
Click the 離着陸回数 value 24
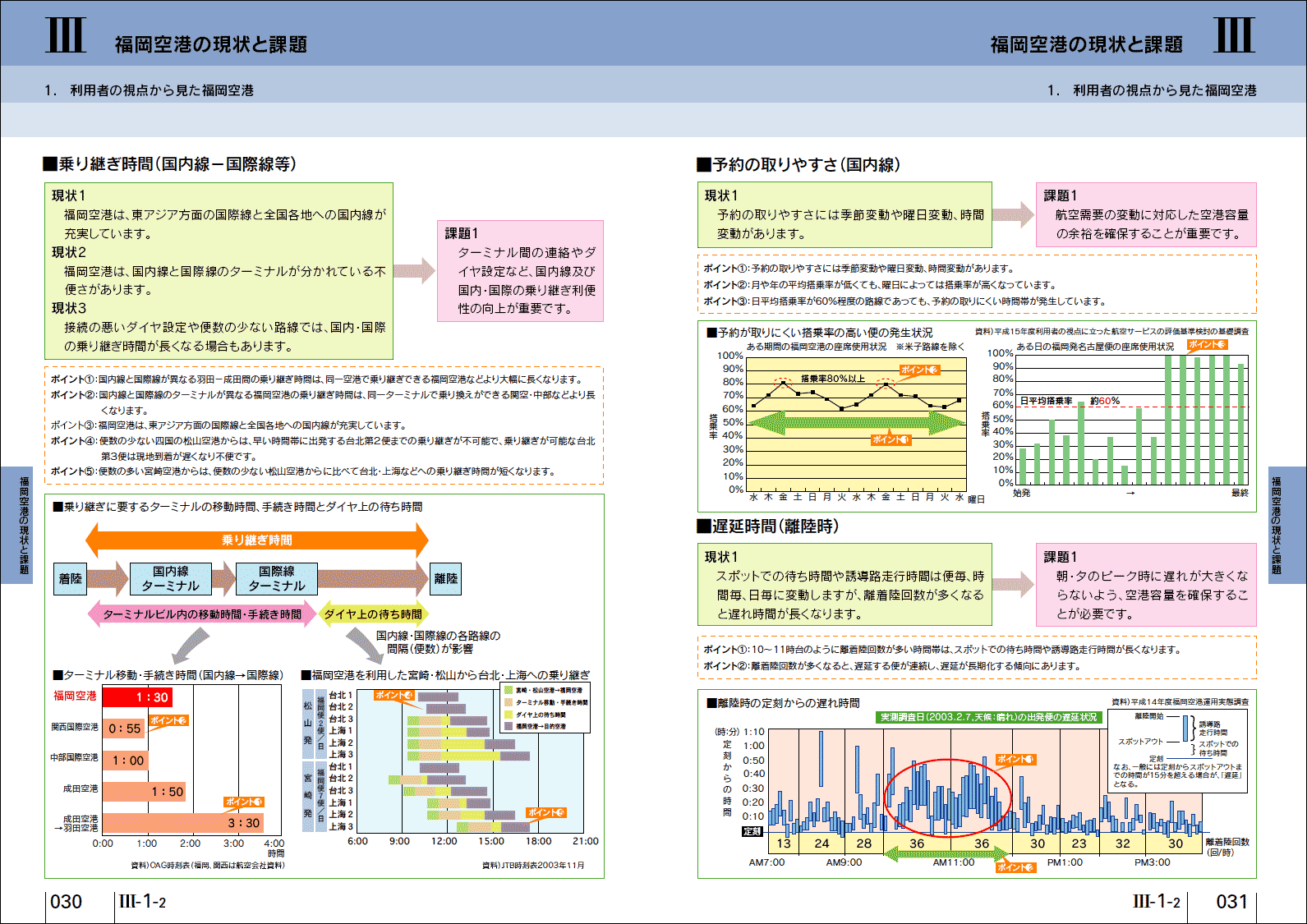pos(821,844)
